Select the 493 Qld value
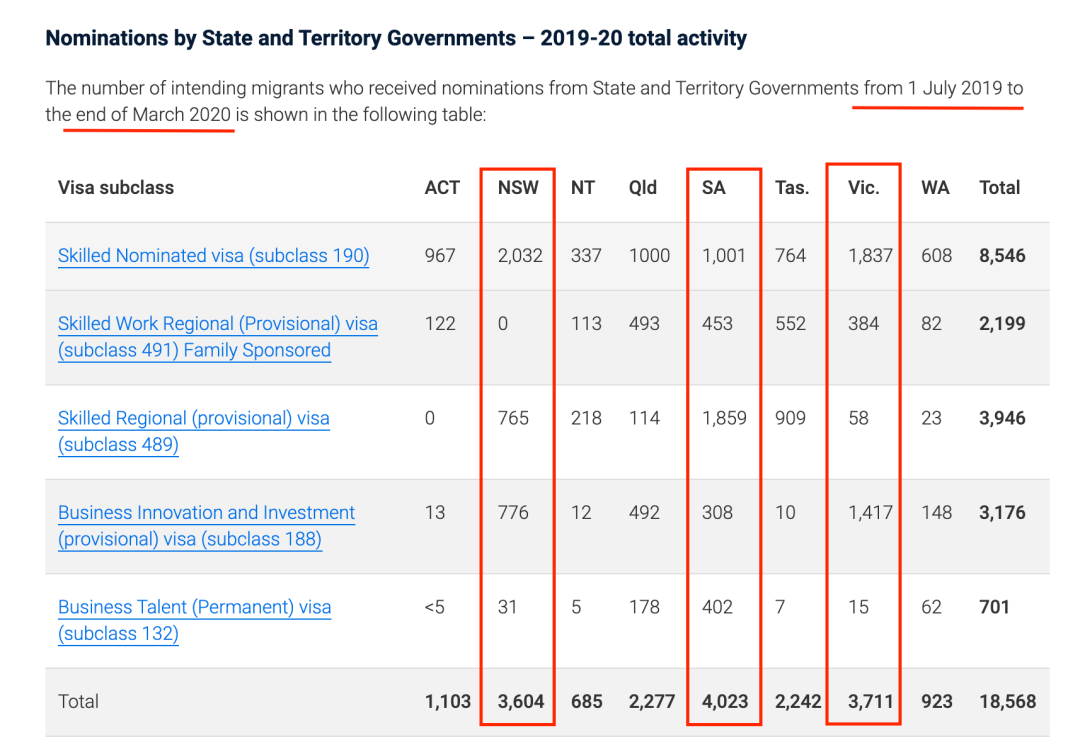This screenshot has height=752, width=1080. coord(644,324)
